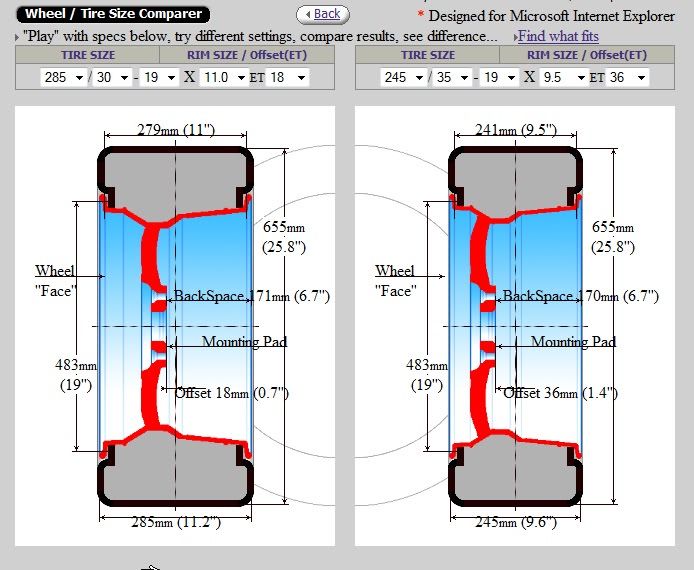Open left rim width dropdown showing 11.0
694x570 pixels.
tap(224, 77)
